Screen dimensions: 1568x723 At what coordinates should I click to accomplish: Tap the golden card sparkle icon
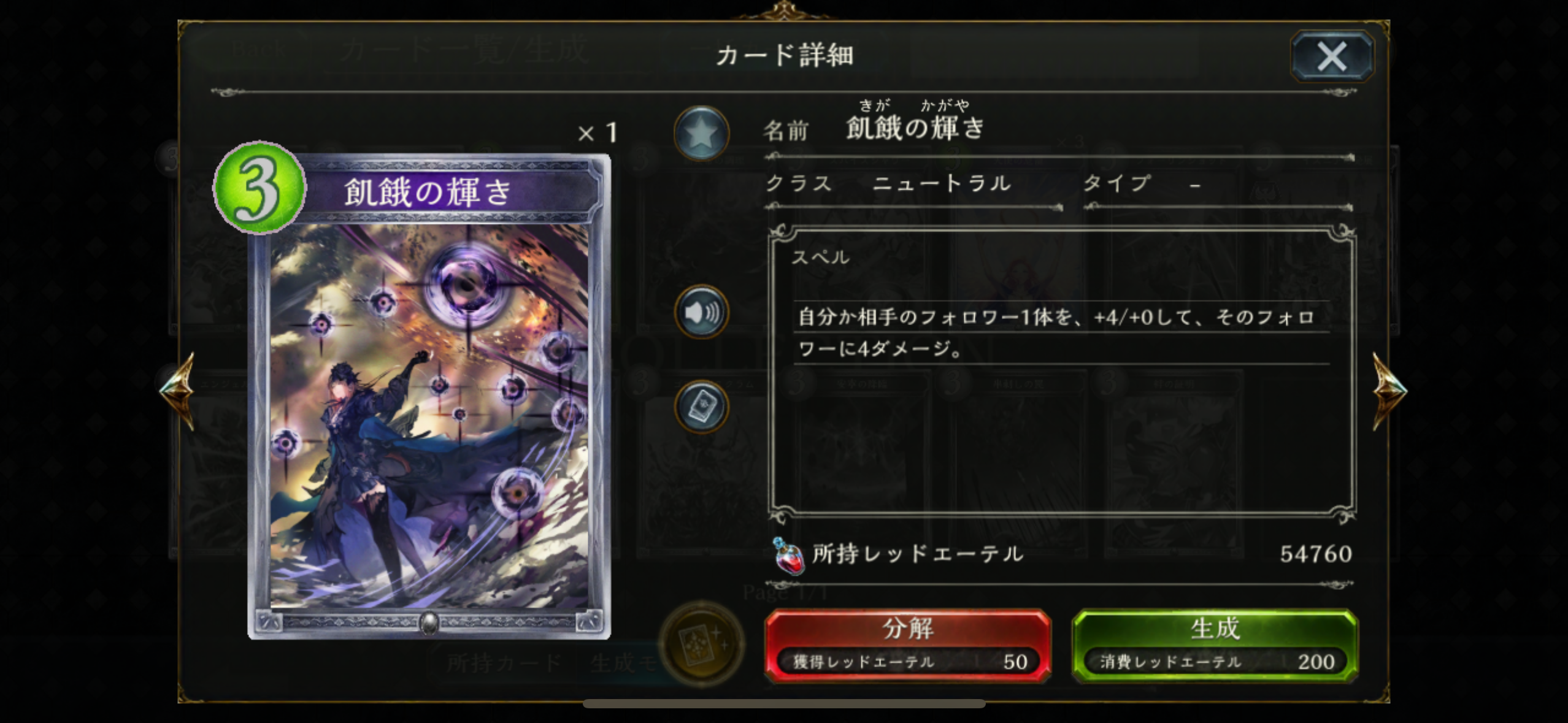pyautogui.click(x=701, y=643)
